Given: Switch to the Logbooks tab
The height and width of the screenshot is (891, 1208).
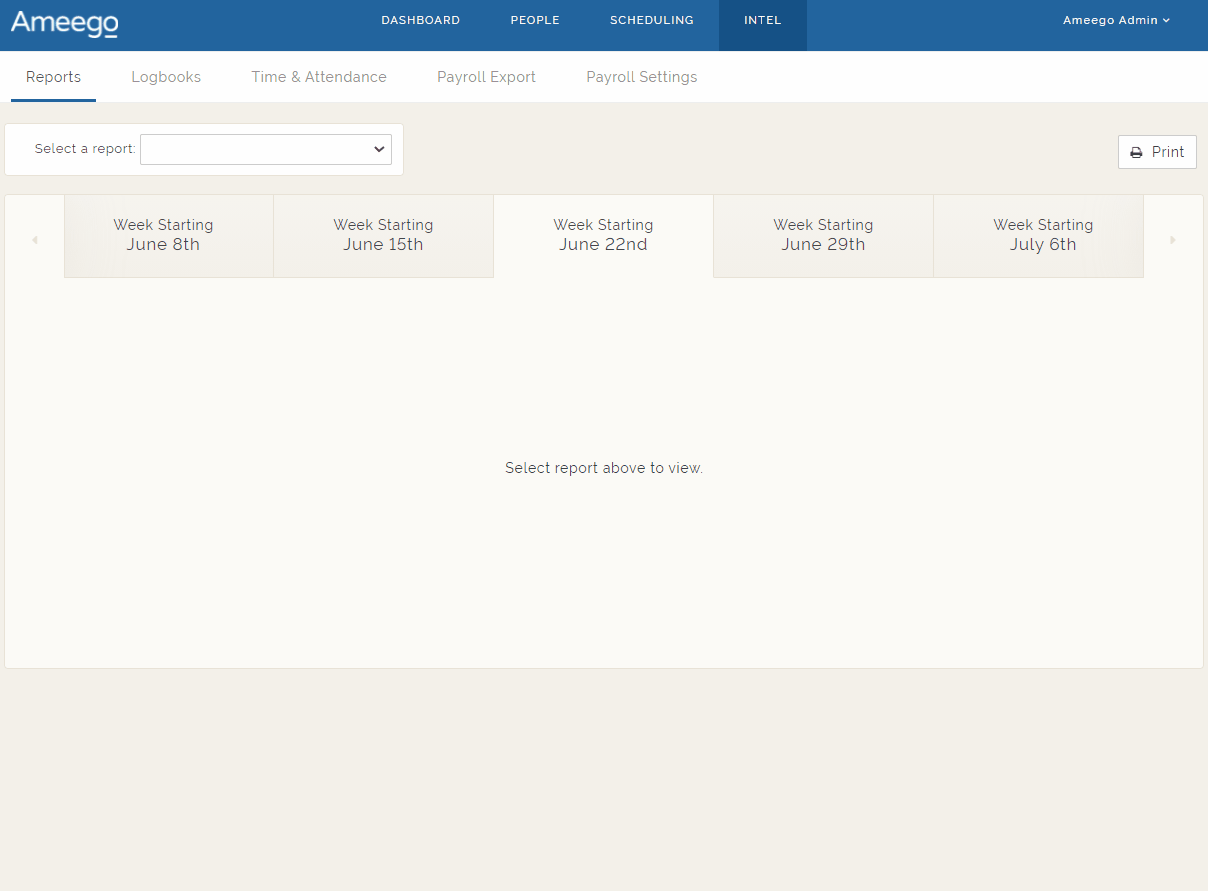Looking at the screenshot, I should tap(165, 77).
